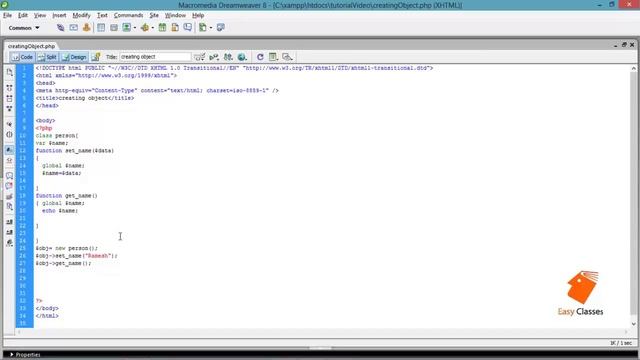Insert a Table from the Common bar
Viewport: 640px width, 360px height.
(x=101, y=28)
